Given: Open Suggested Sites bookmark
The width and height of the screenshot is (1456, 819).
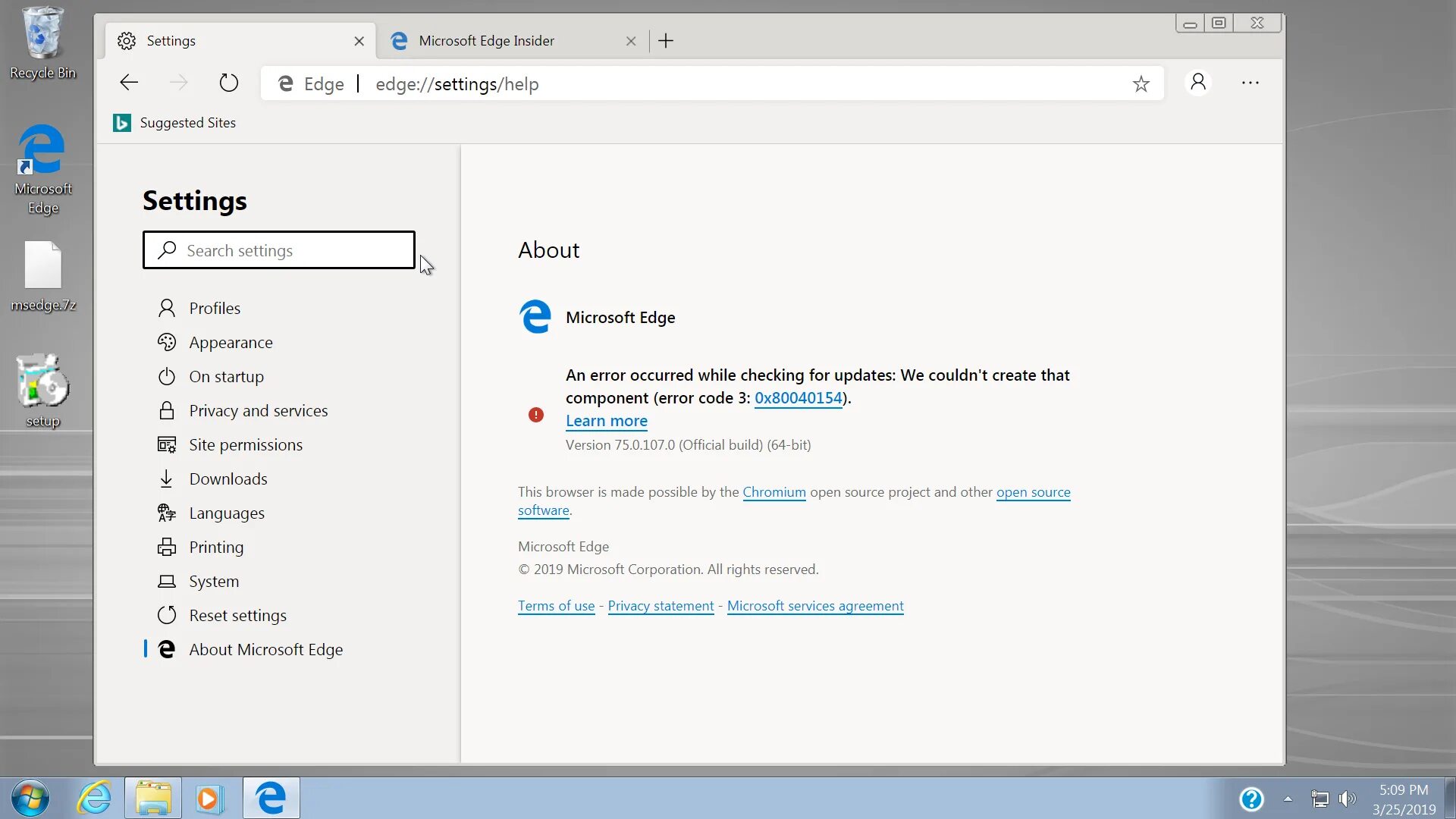Looking at the screenshot, I should [x=174, y=123].
